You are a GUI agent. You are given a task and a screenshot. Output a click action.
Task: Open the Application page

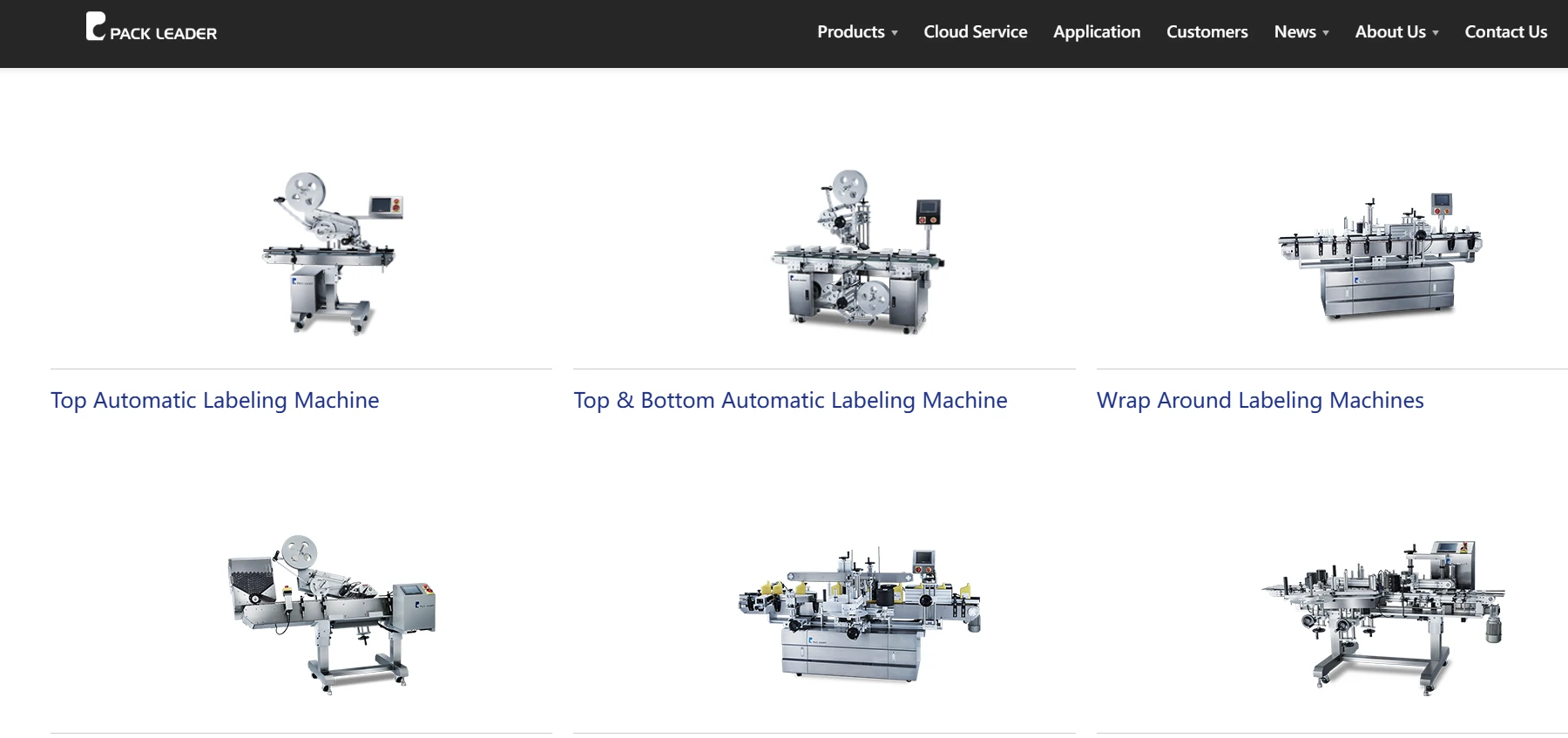pos(1096,32)
